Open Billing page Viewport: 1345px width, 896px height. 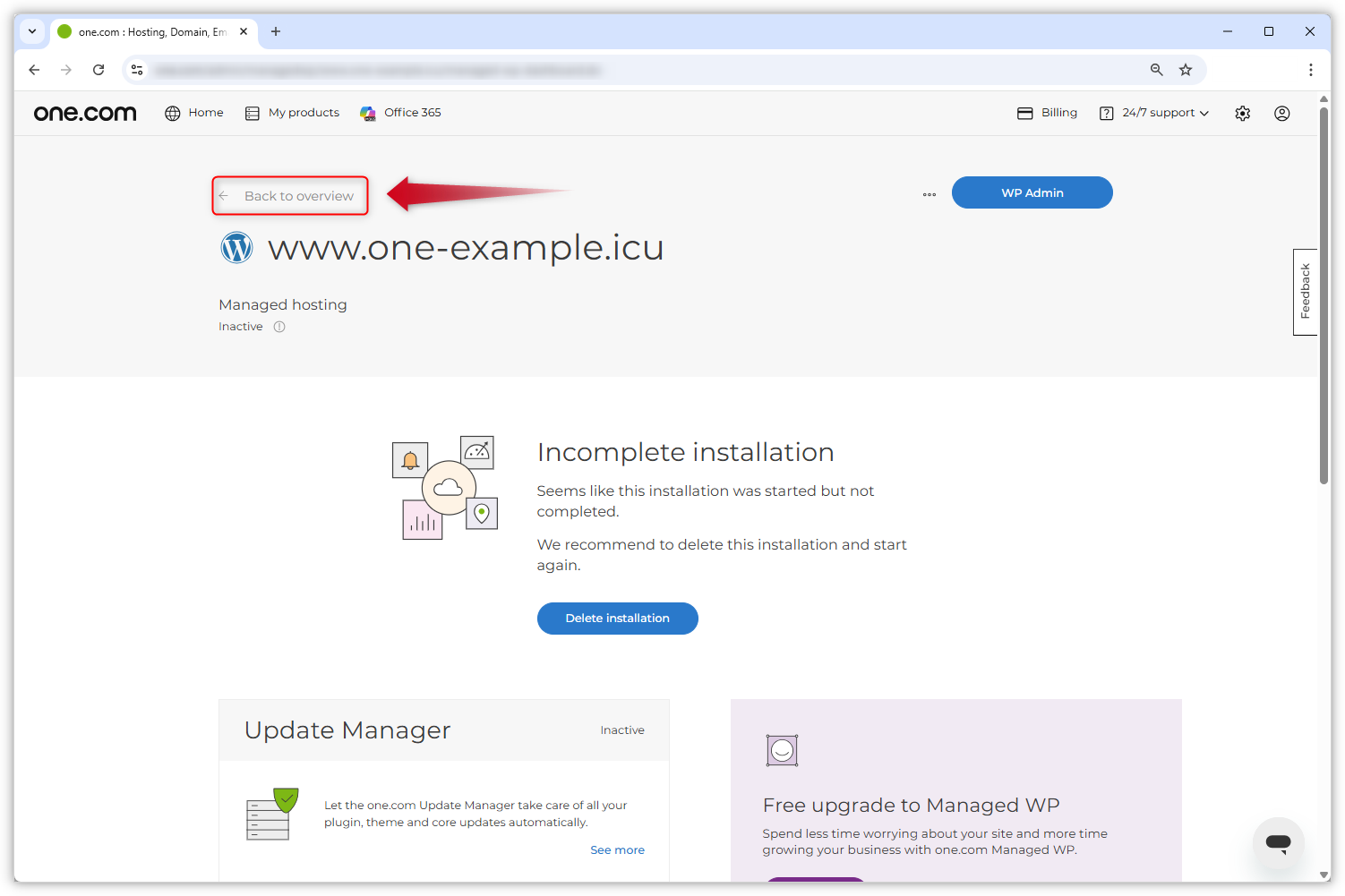coord(1058,113)
